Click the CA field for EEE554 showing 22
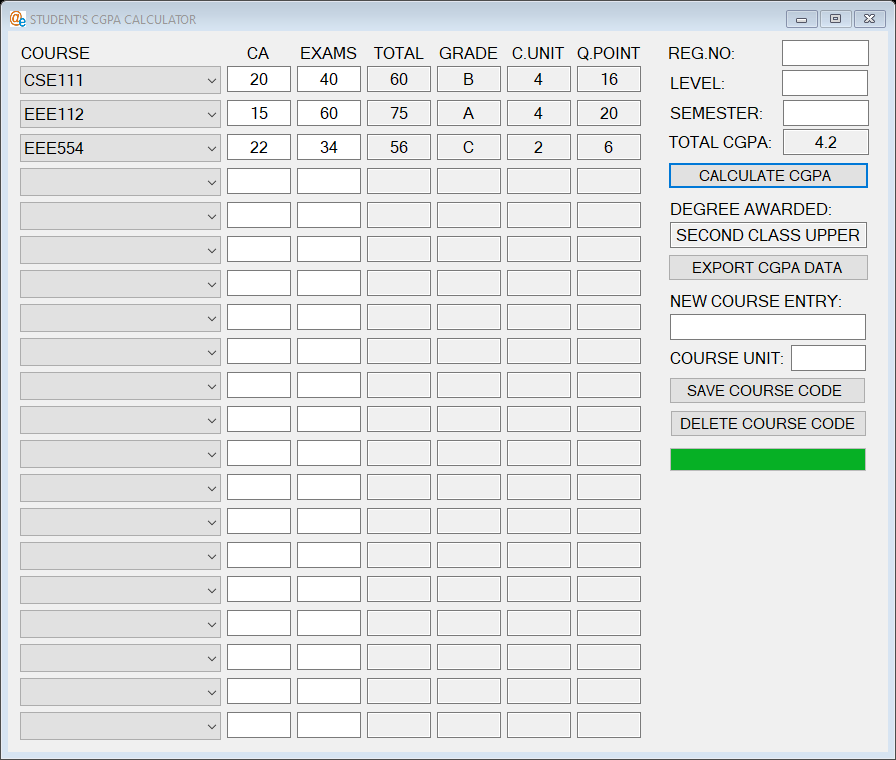 [259, 147]
